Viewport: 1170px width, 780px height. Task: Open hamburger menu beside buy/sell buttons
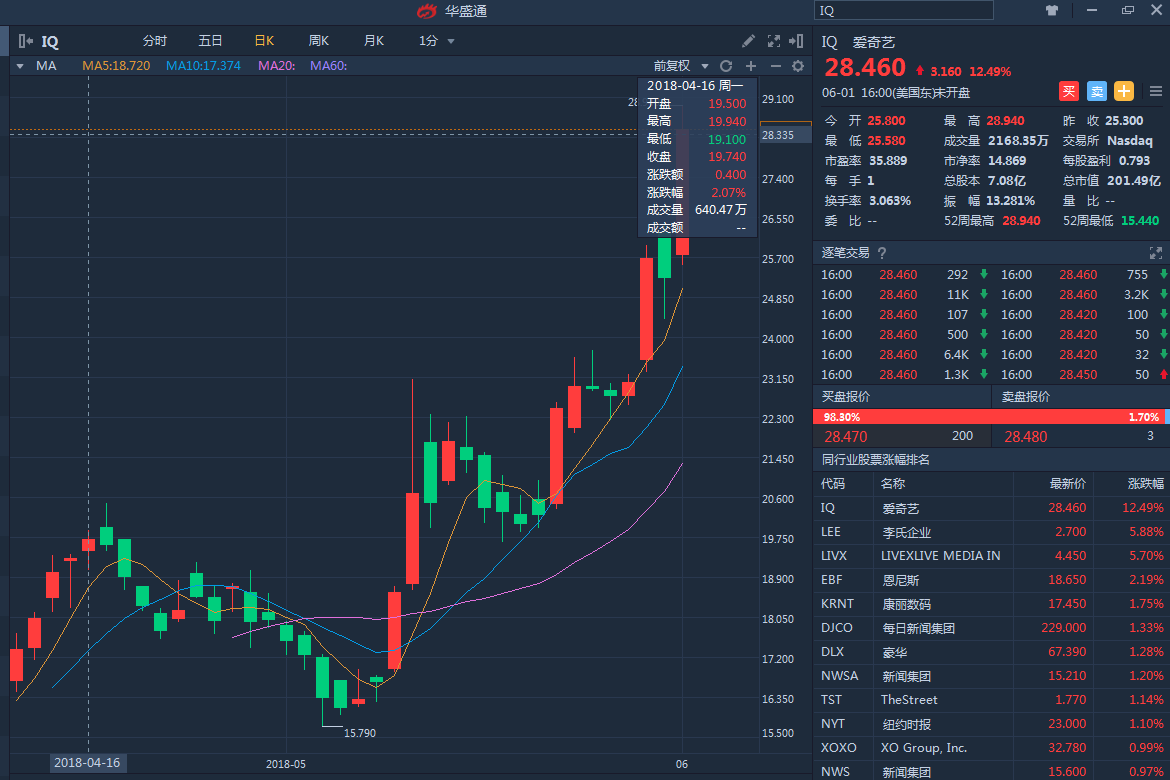click(x=1156, y=91)
